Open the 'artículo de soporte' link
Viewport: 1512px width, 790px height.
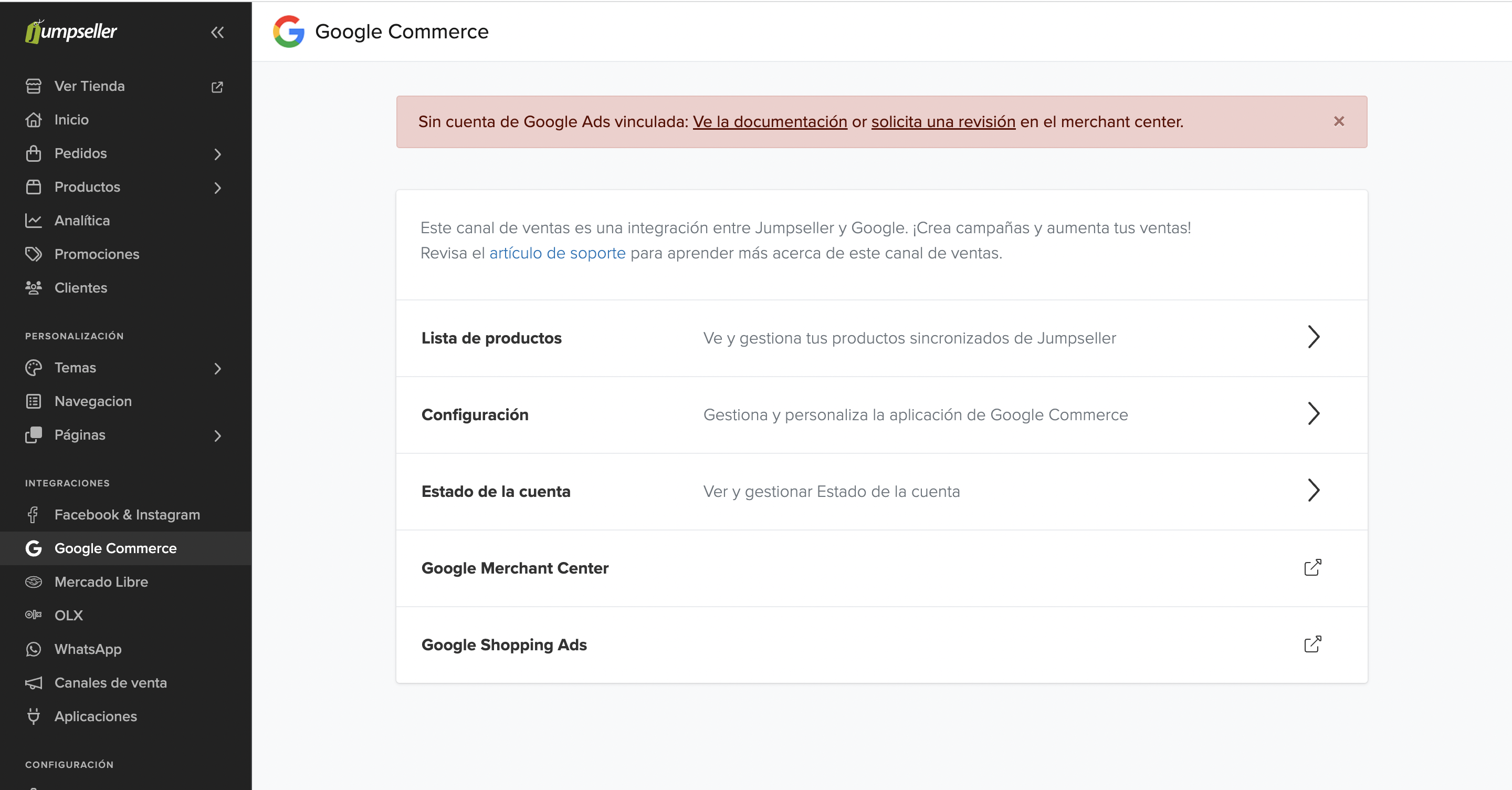[x=558, y=253]
